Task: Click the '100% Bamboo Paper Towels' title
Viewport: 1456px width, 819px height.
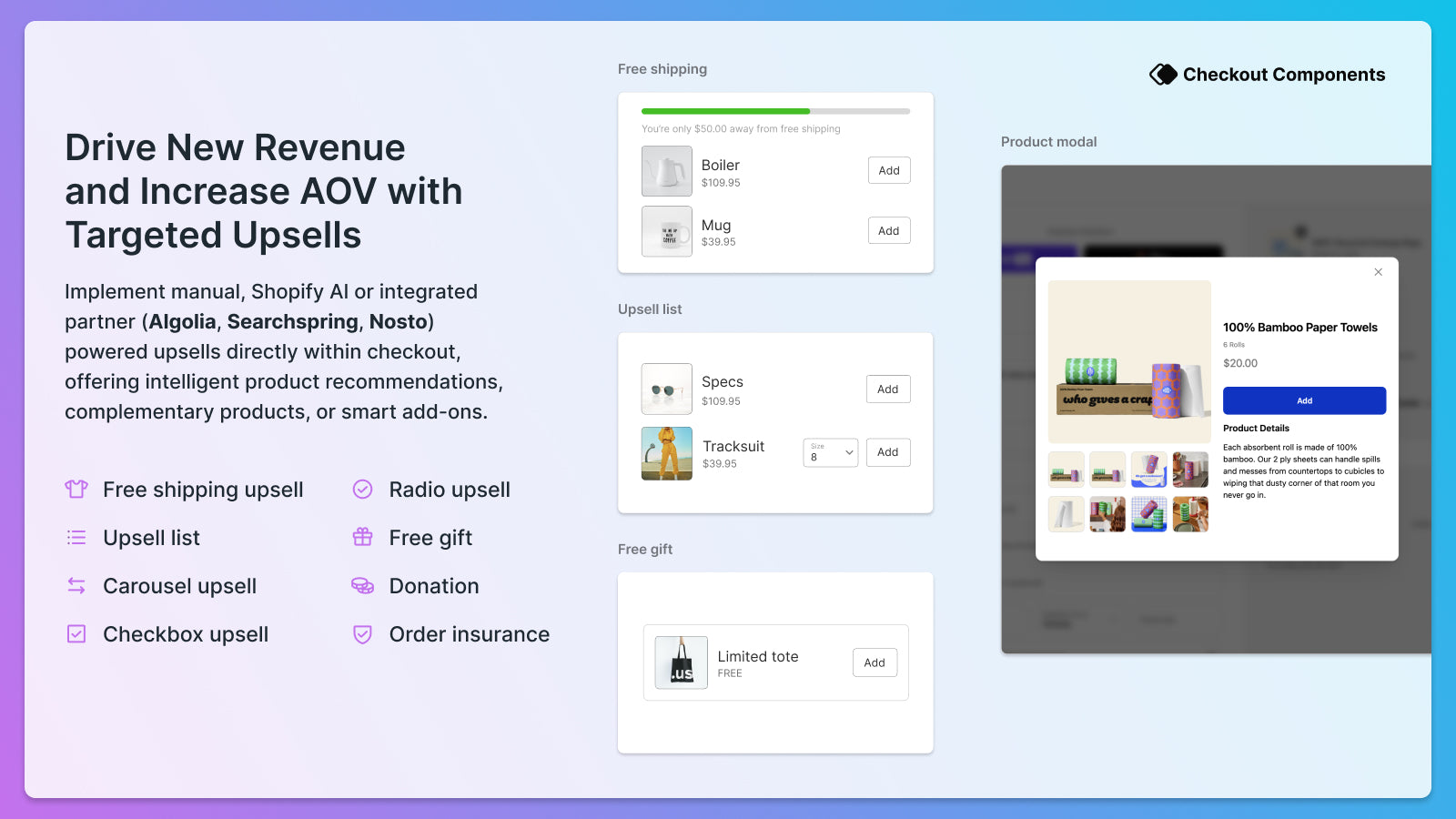Action: coord(1300,328)
